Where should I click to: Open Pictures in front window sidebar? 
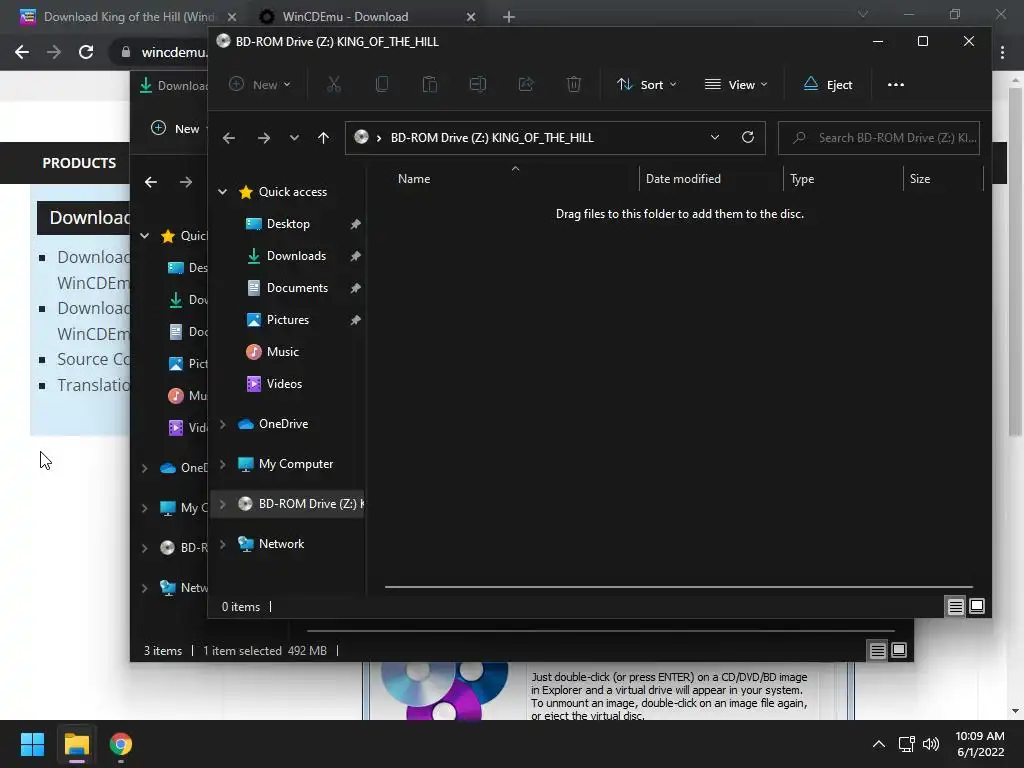[x=287, y=320]
